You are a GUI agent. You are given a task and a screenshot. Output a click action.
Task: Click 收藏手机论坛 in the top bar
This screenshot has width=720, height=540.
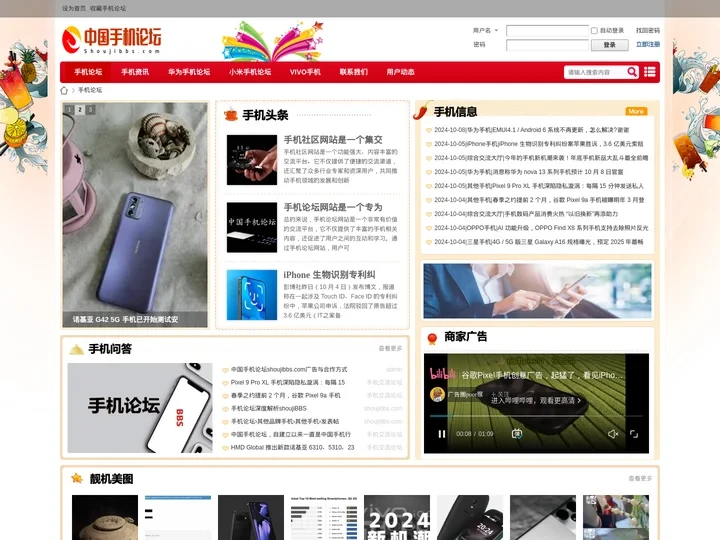(108, 8)
